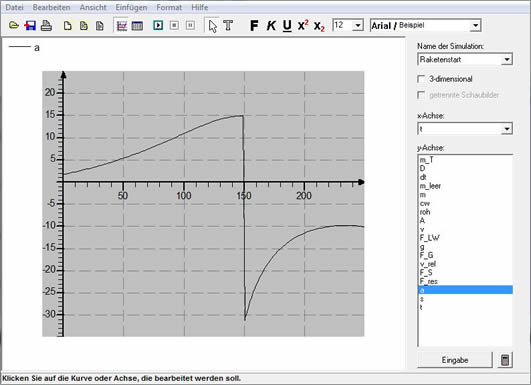Apply superscript x² formatting
This screenshot has height=385, width=531.
click(x=303, y=25)
